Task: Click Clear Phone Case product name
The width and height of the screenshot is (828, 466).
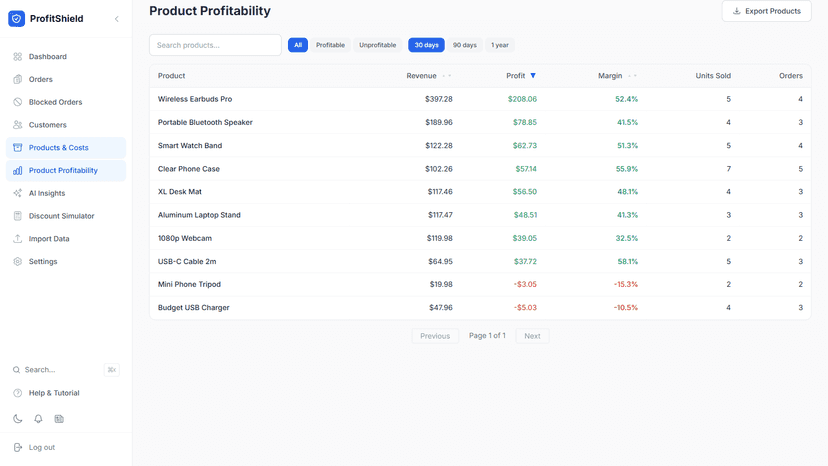Action: pyautogui.click(x=189, y=169)
